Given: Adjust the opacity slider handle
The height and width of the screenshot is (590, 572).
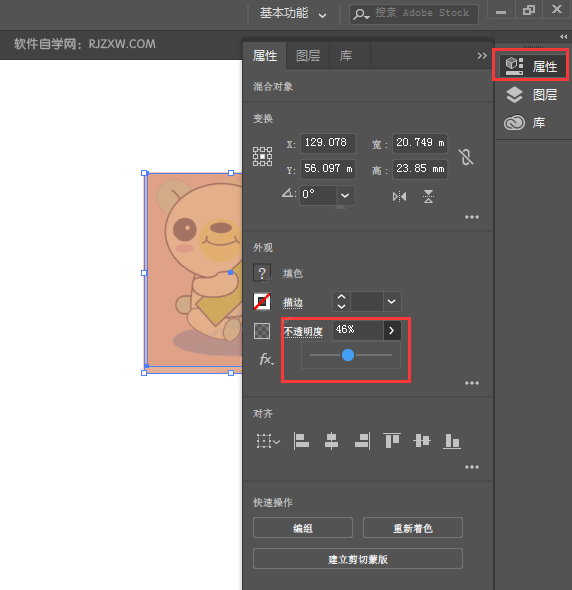Looking at the screenshot, I should point(348,355).
